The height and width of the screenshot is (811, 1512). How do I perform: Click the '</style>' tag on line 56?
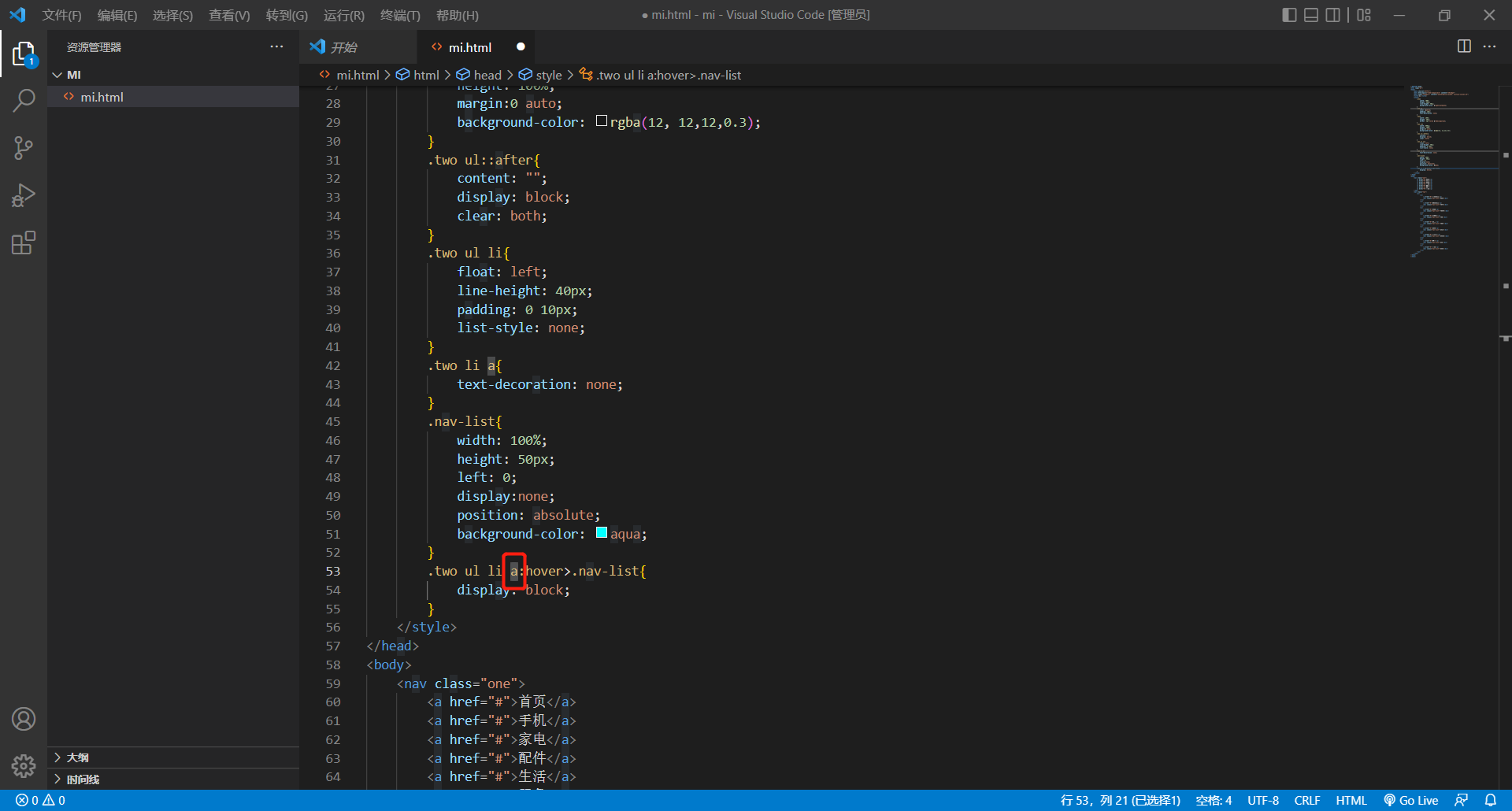pyautogui.click(x=427, y=627)
